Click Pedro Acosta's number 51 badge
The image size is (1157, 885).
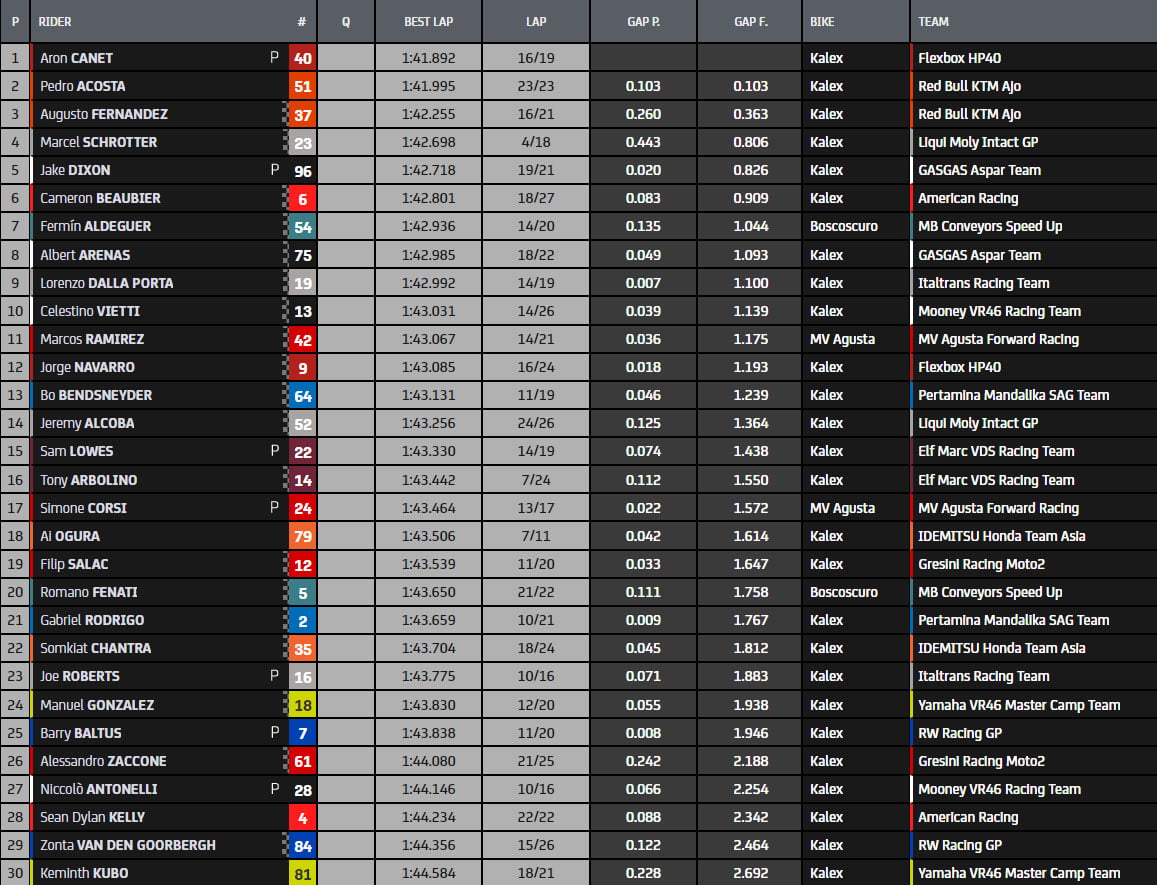click(302, 86)
